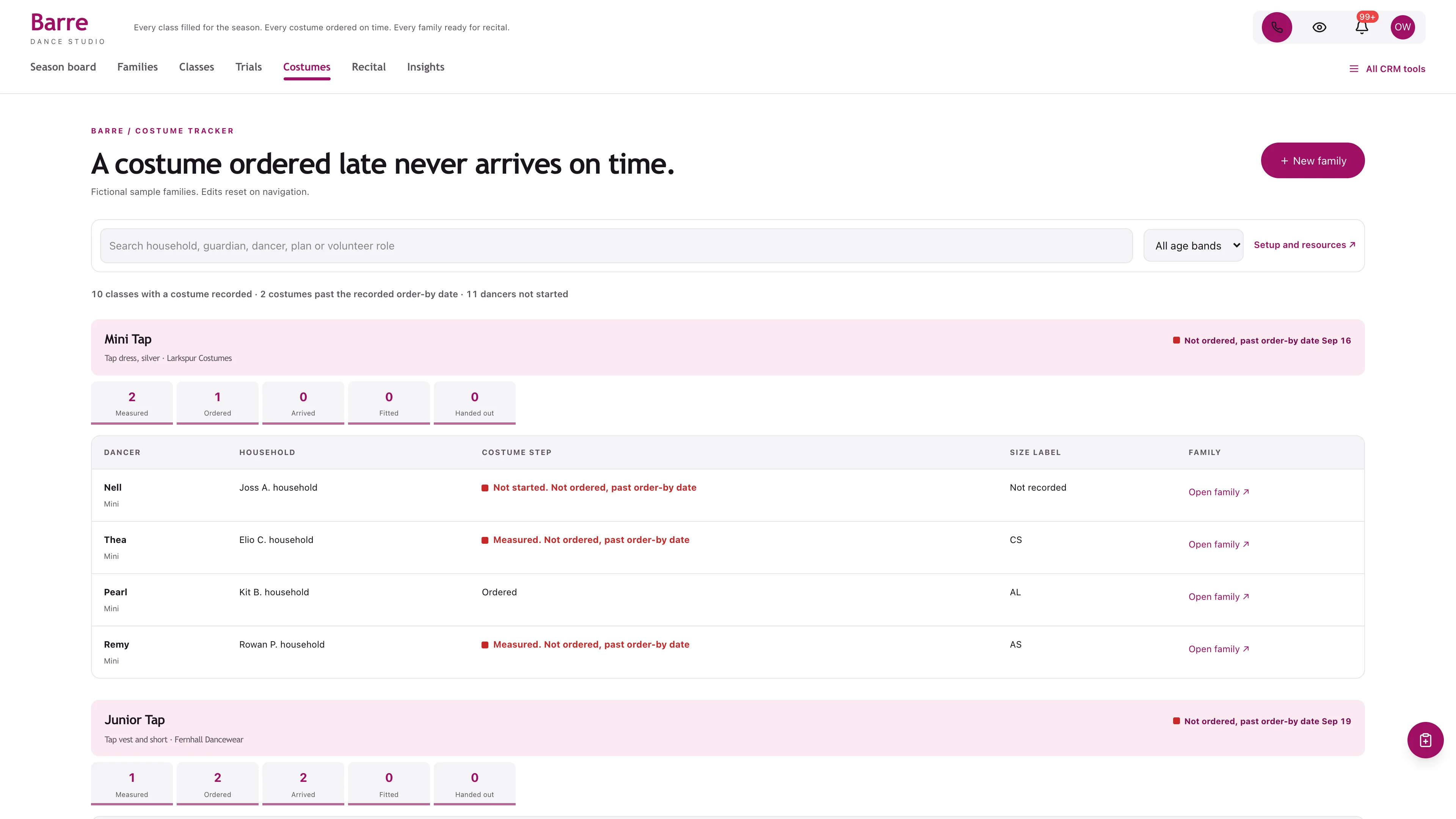Select the Costumes tab
This screenshot has width=1456, height=819.
click(306, 67)
